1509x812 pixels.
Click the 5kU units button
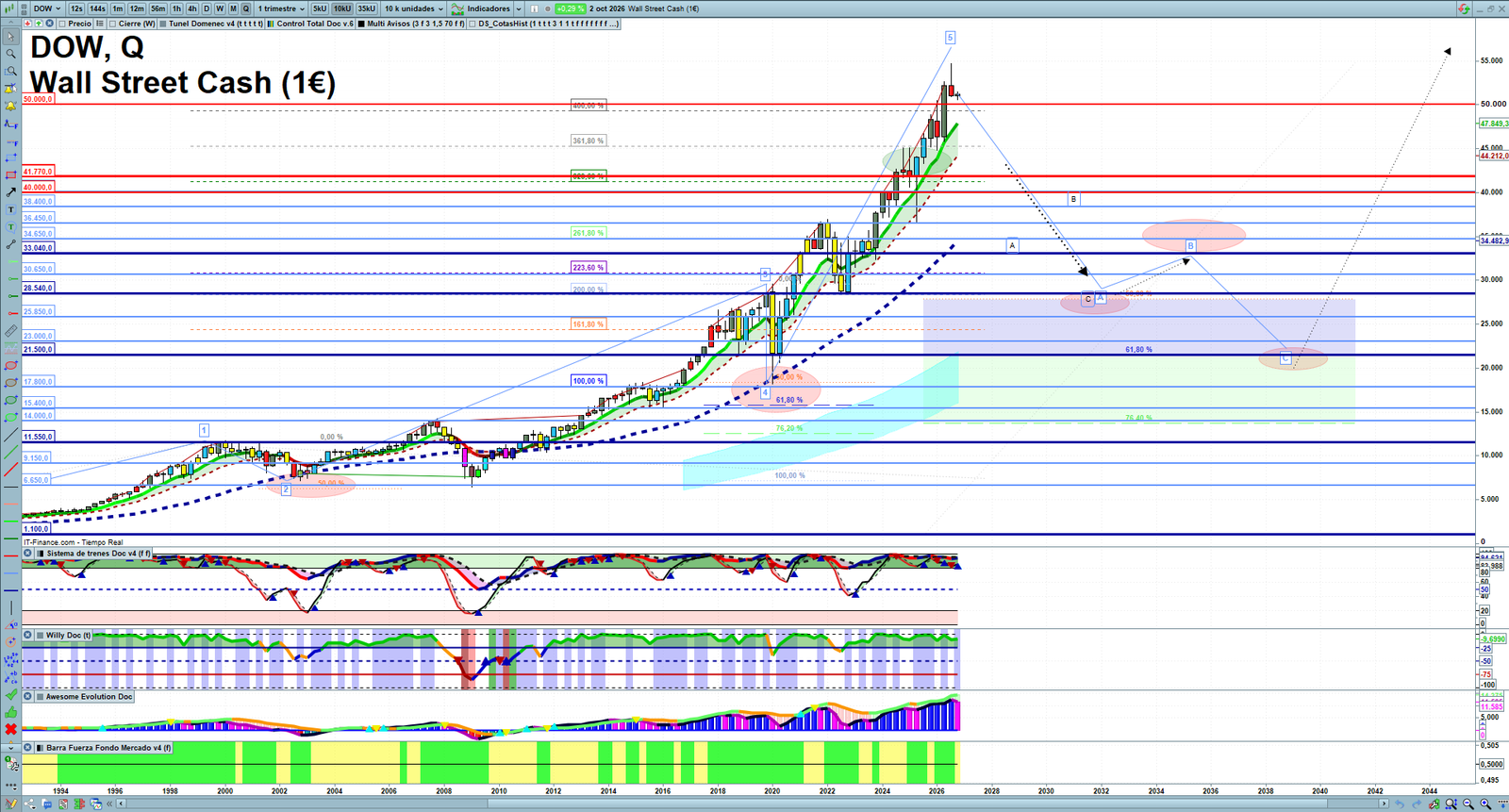[x=320, y=8]
